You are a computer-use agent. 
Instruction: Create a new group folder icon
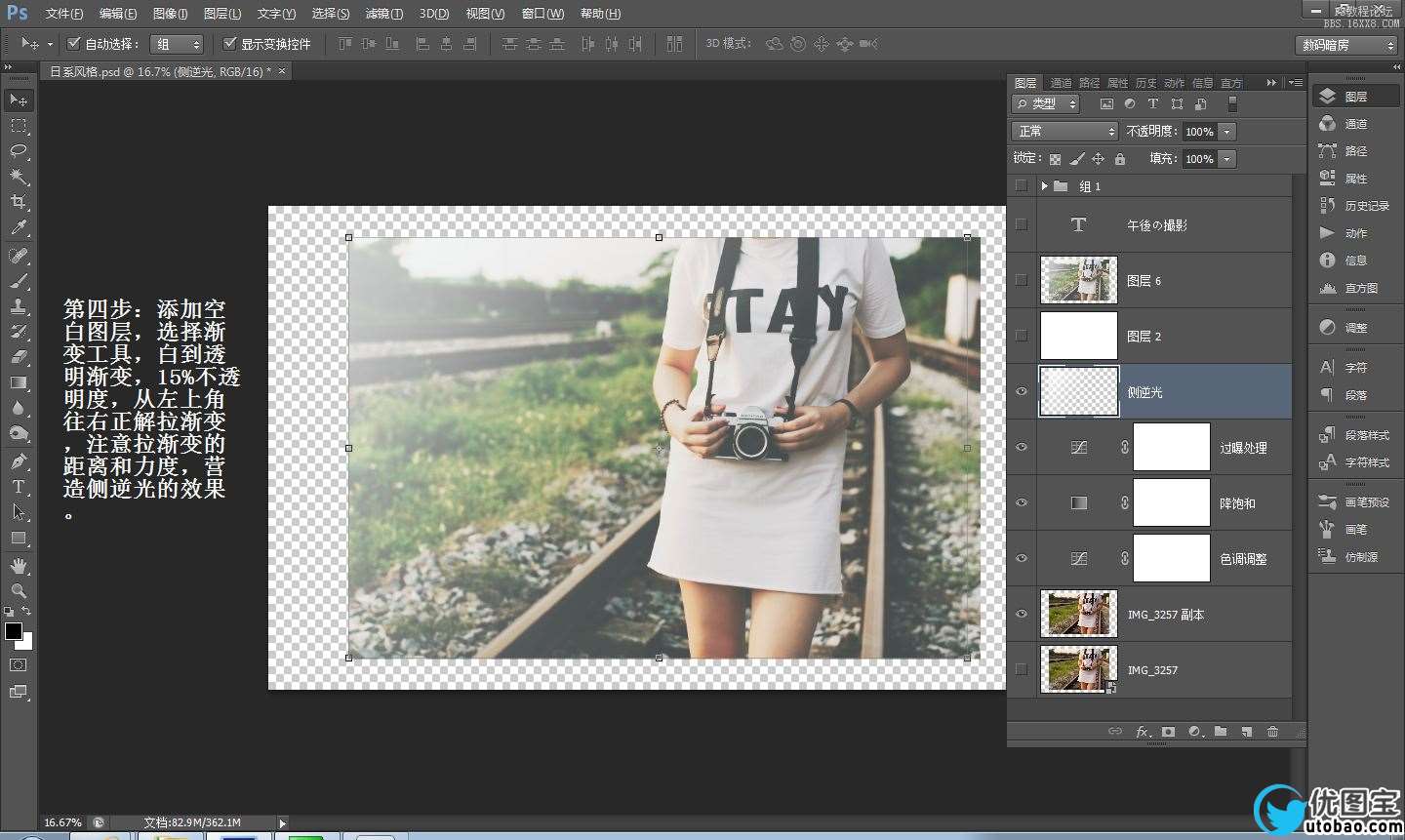click(1221, 732)
